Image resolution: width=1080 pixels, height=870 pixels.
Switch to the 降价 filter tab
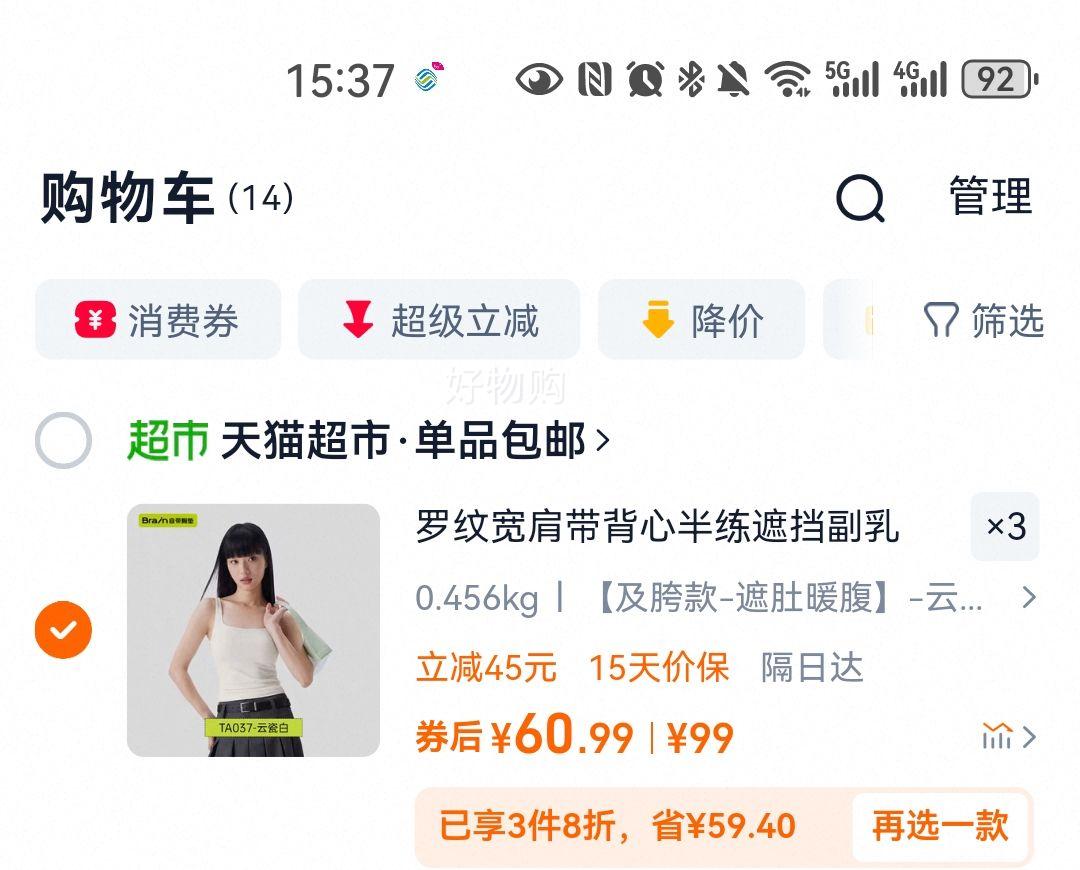[x=701, y=320]
